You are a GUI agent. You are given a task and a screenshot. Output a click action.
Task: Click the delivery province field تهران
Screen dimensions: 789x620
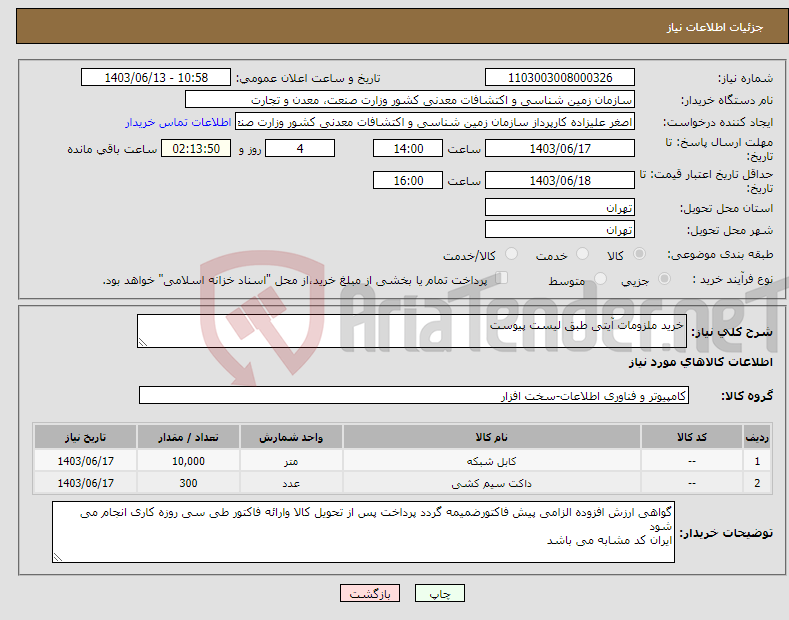click(x=560, y=207)
